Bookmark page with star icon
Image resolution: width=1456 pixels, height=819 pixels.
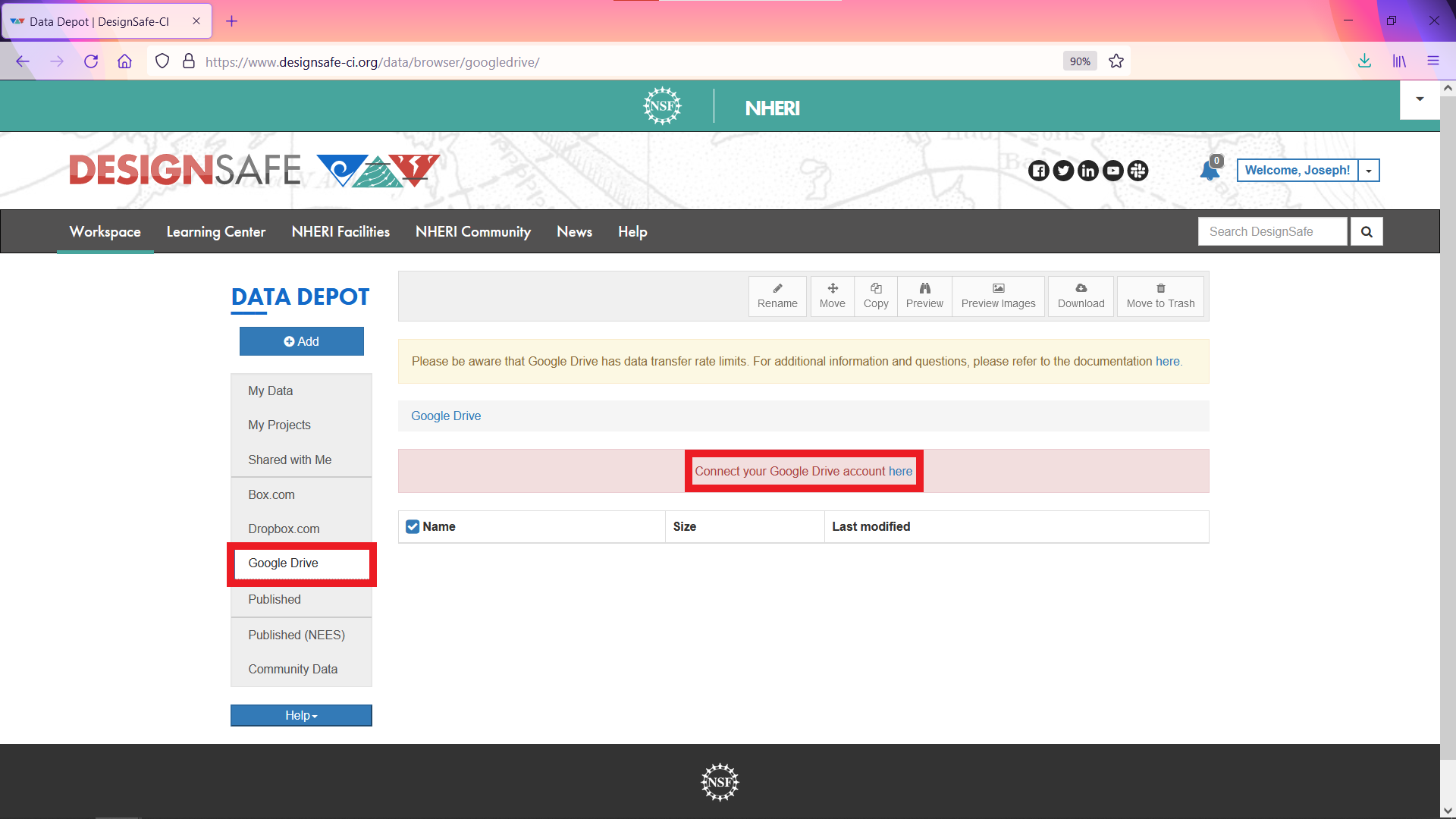pos(1116,61)
